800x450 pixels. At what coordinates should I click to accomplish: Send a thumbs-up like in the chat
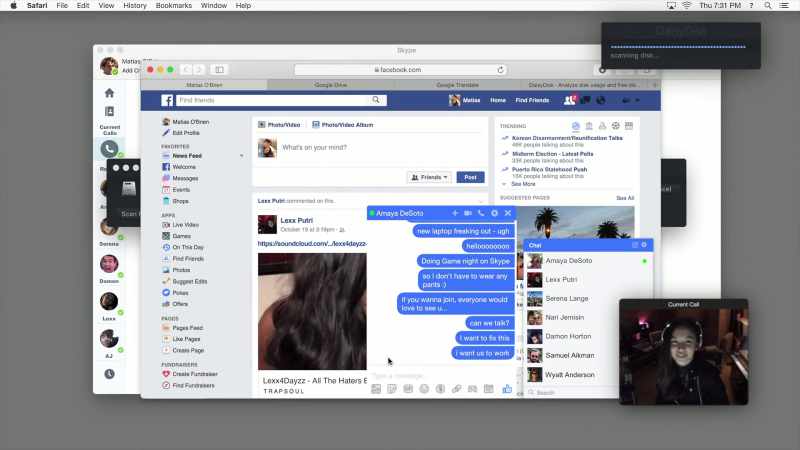[507, 389]
